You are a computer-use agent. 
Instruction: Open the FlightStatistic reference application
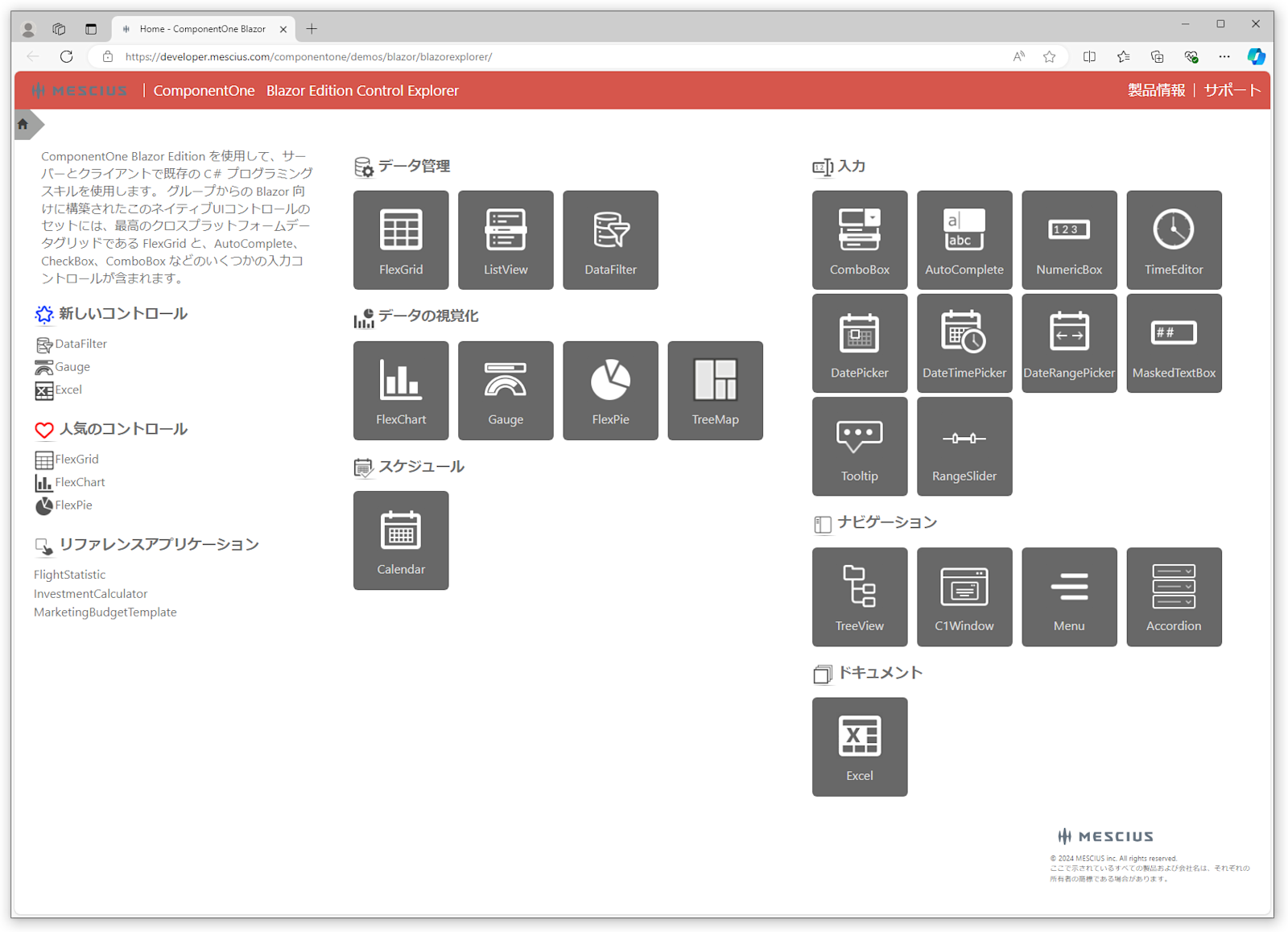click(x=69, y=575)
